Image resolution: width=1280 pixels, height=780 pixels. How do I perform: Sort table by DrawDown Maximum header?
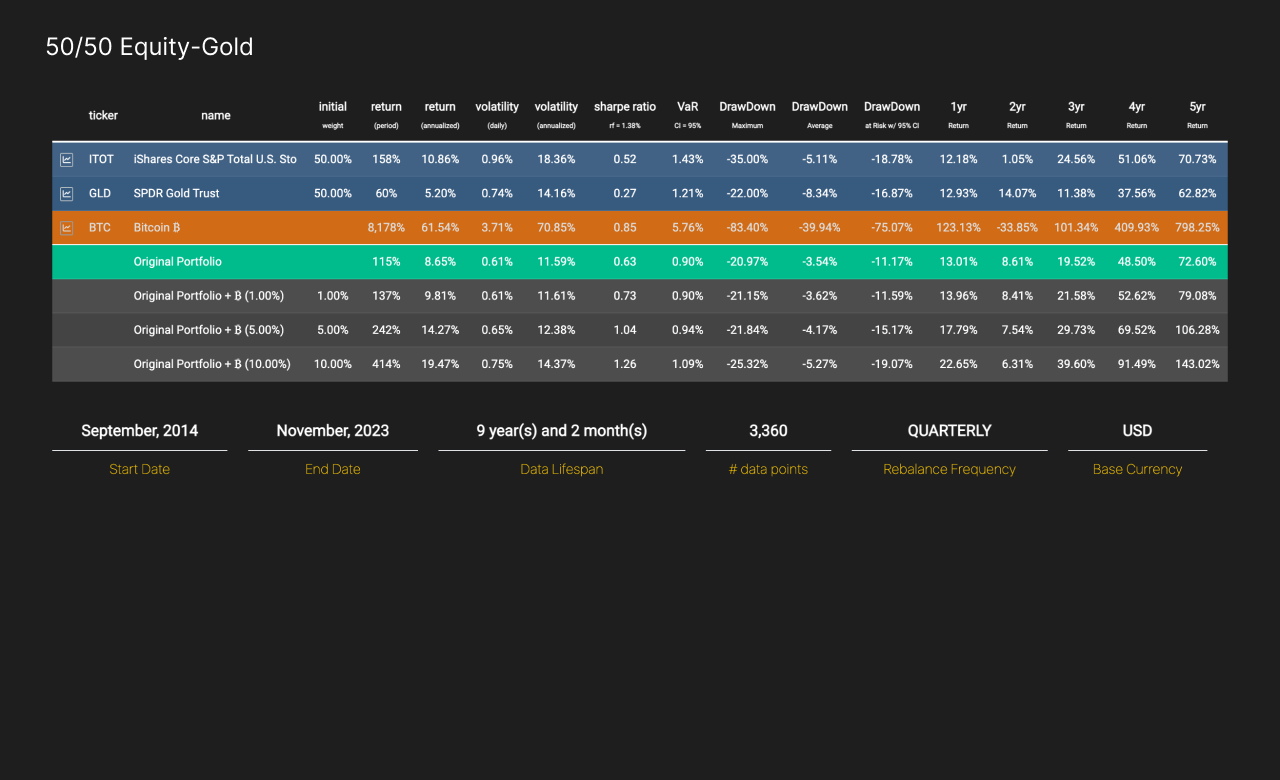pyautogui.click(x=747, y=114)
